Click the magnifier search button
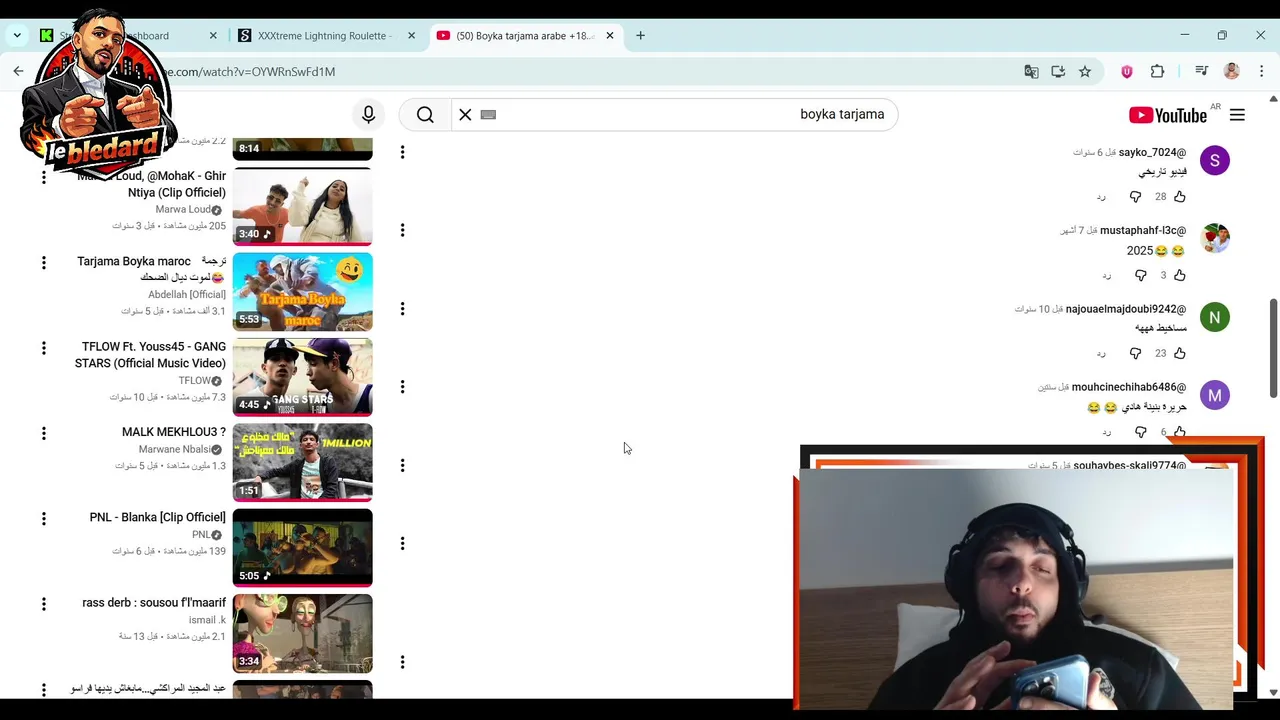The image size is (1280, 720). [x=425, y=115]
